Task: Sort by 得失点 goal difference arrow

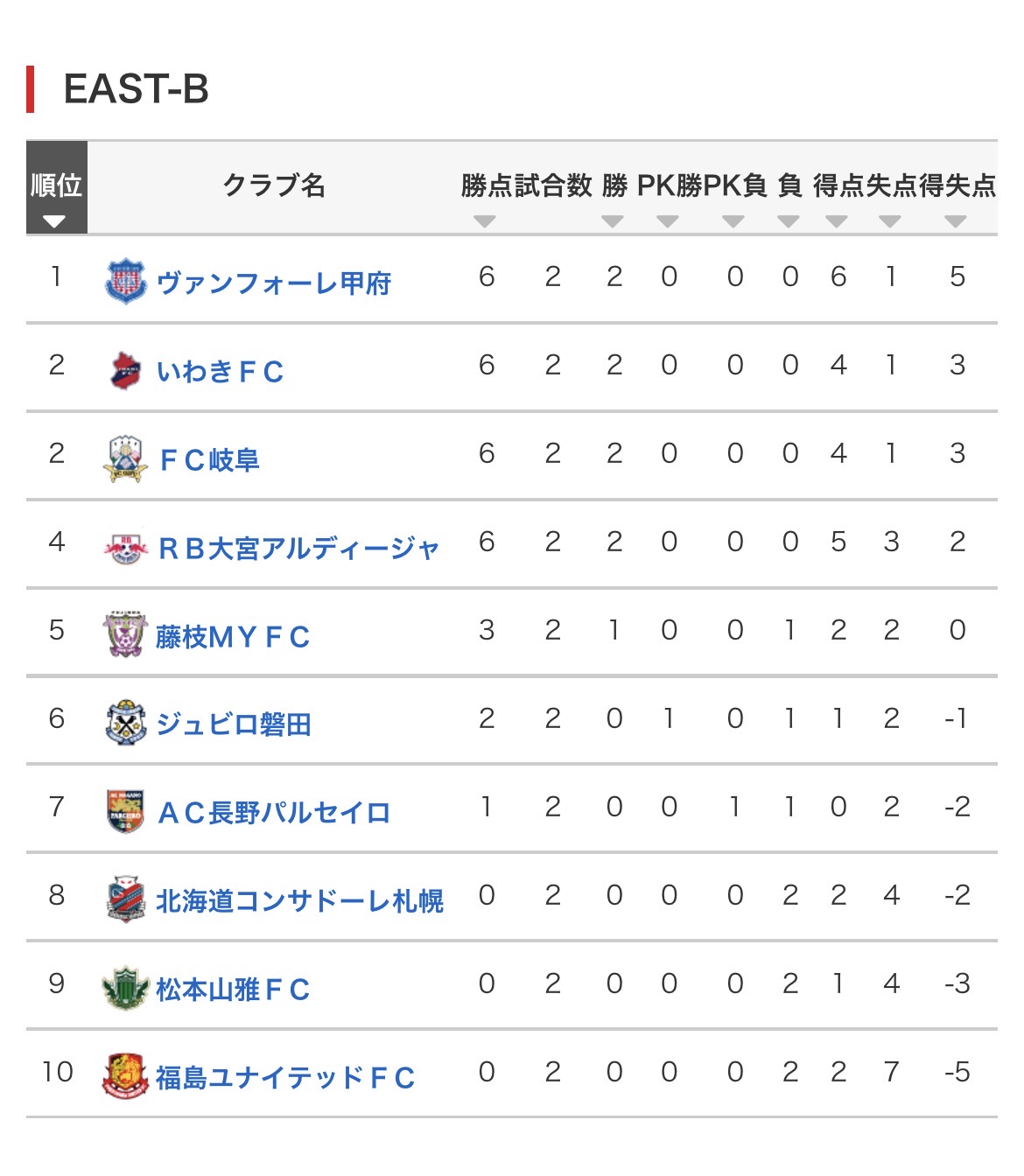Action: coord(956,221)
